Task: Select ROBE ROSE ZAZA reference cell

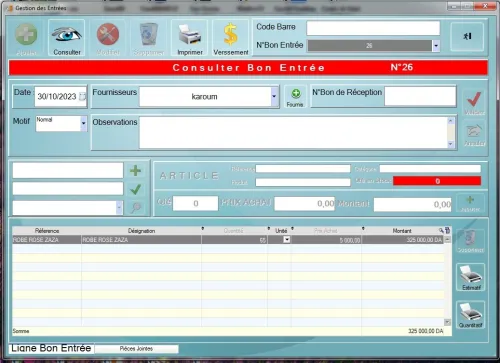Action: (x=47, y=240)
